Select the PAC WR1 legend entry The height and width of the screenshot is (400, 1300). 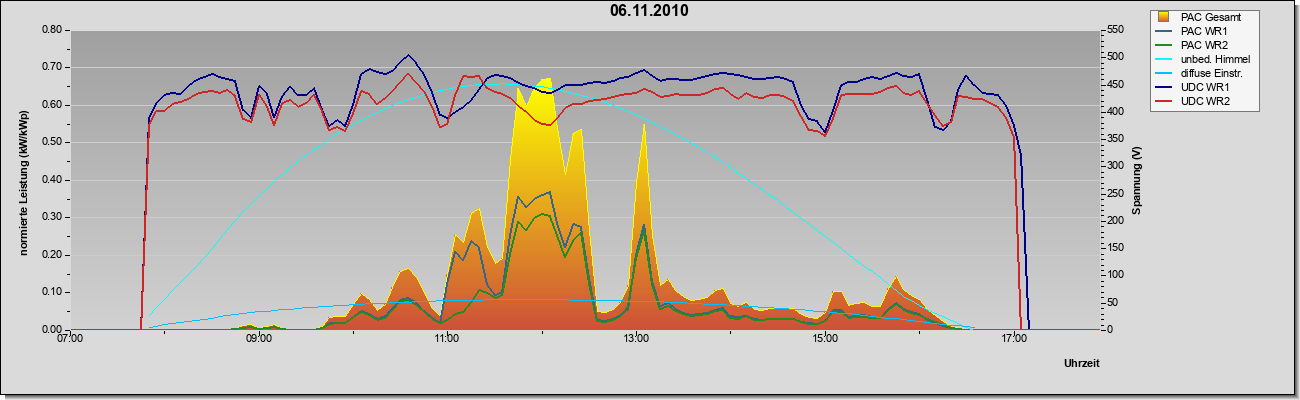pyautogui.click(x=1203, y=31)
